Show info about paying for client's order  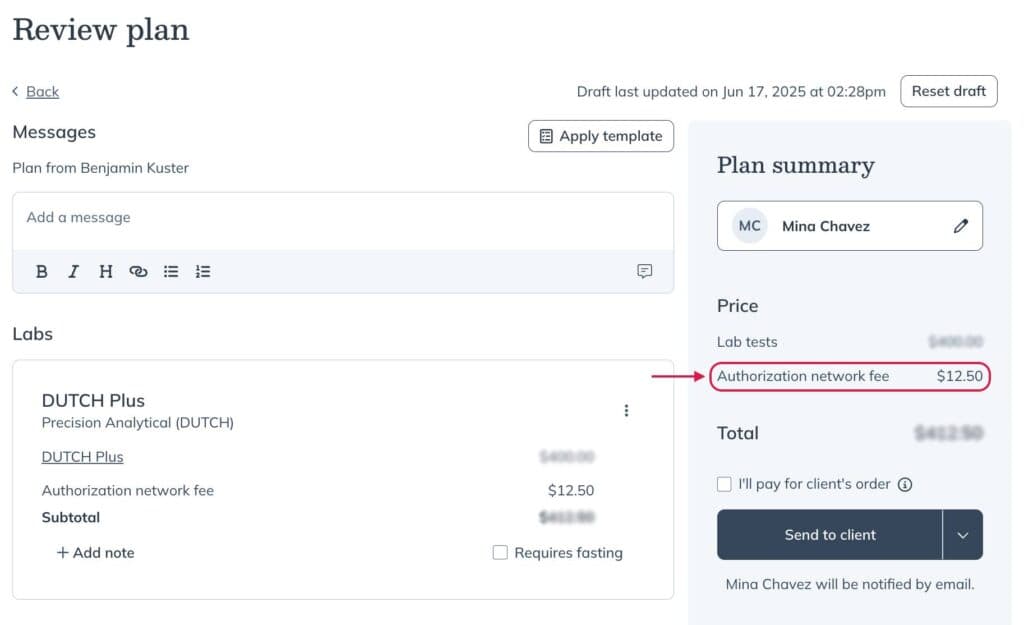pos(905,485)
